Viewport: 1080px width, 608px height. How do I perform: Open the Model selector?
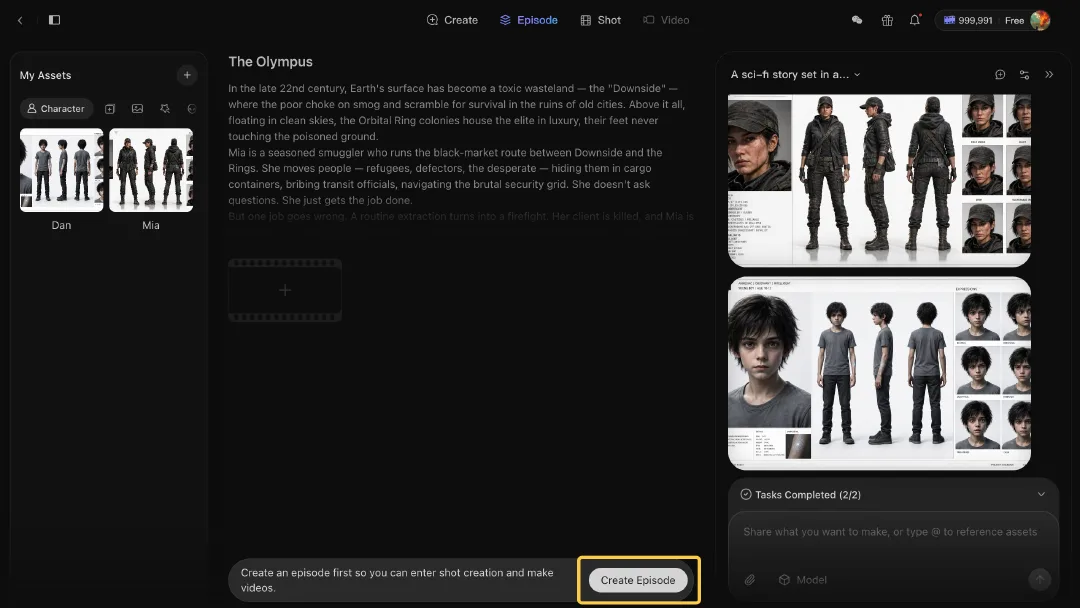(802, 580)
